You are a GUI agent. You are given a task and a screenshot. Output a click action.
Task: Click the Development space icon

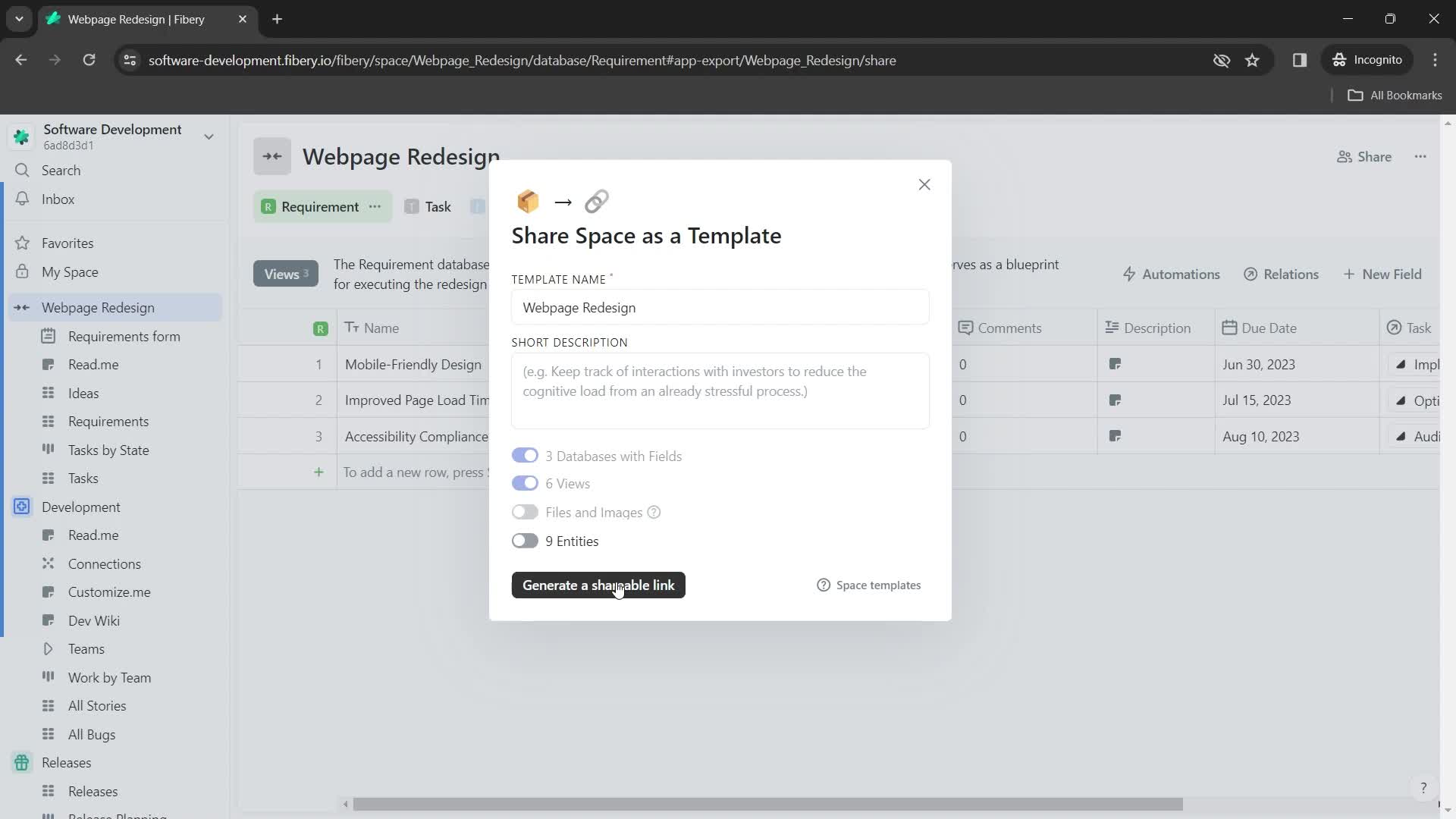[x=22, y=507]
